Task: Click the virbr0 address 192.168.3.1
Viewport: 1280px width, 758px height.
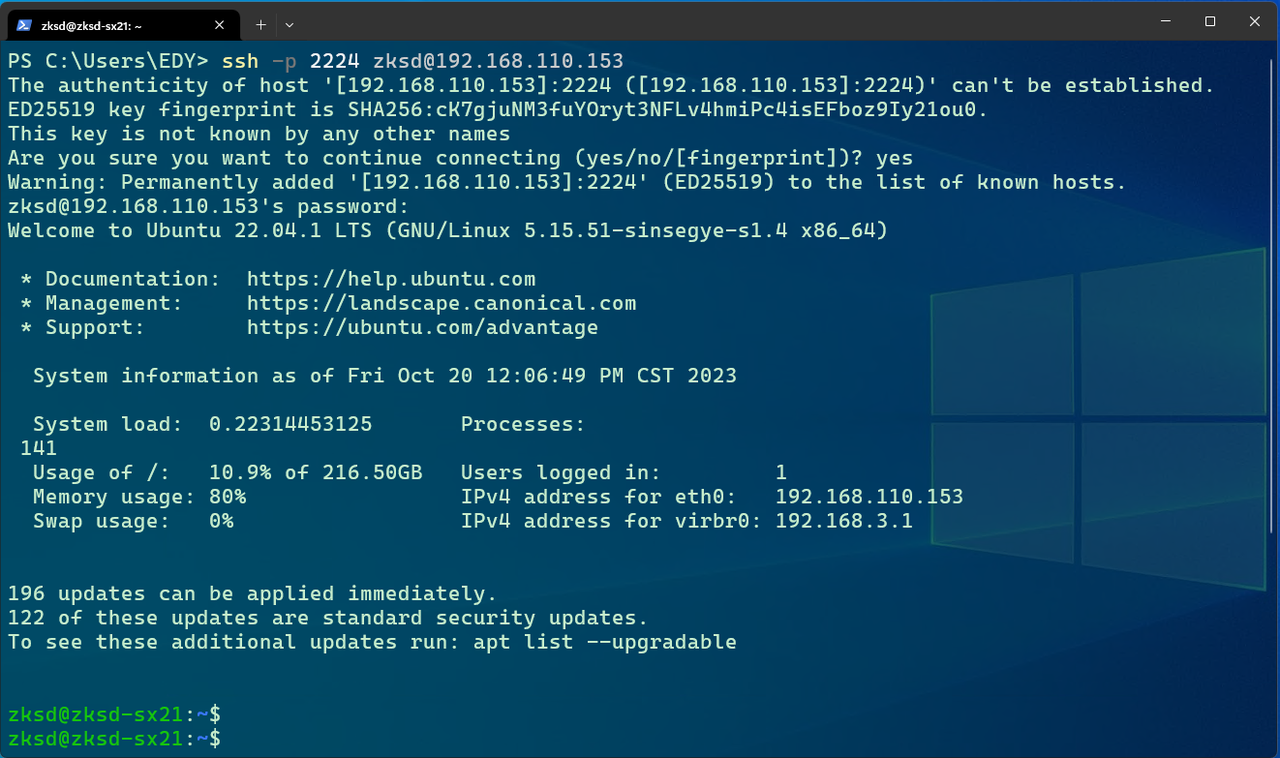Action: click(x=844, y=521)
